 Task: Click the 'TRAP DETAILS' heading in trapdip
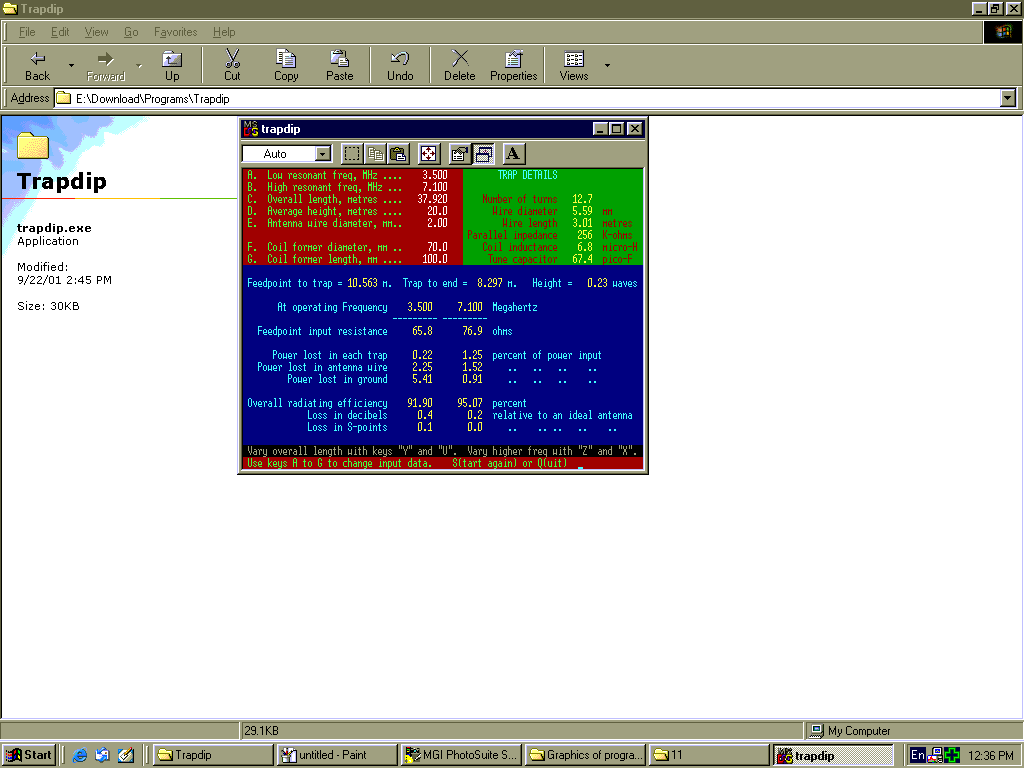pyautogui.click(x=528, y=175)
